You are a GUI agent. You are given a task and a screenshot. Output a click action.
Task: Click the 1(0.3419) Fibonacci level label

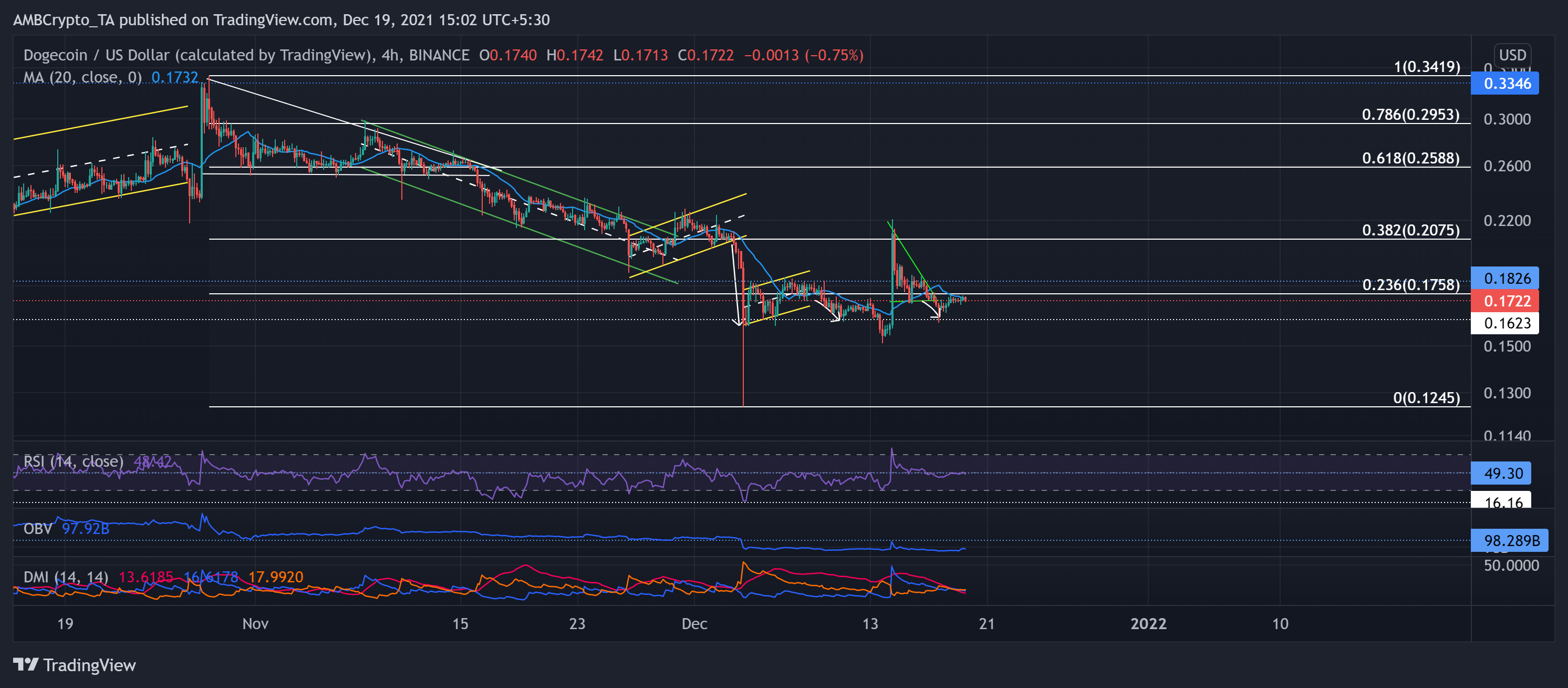(x=1427, y=66)
